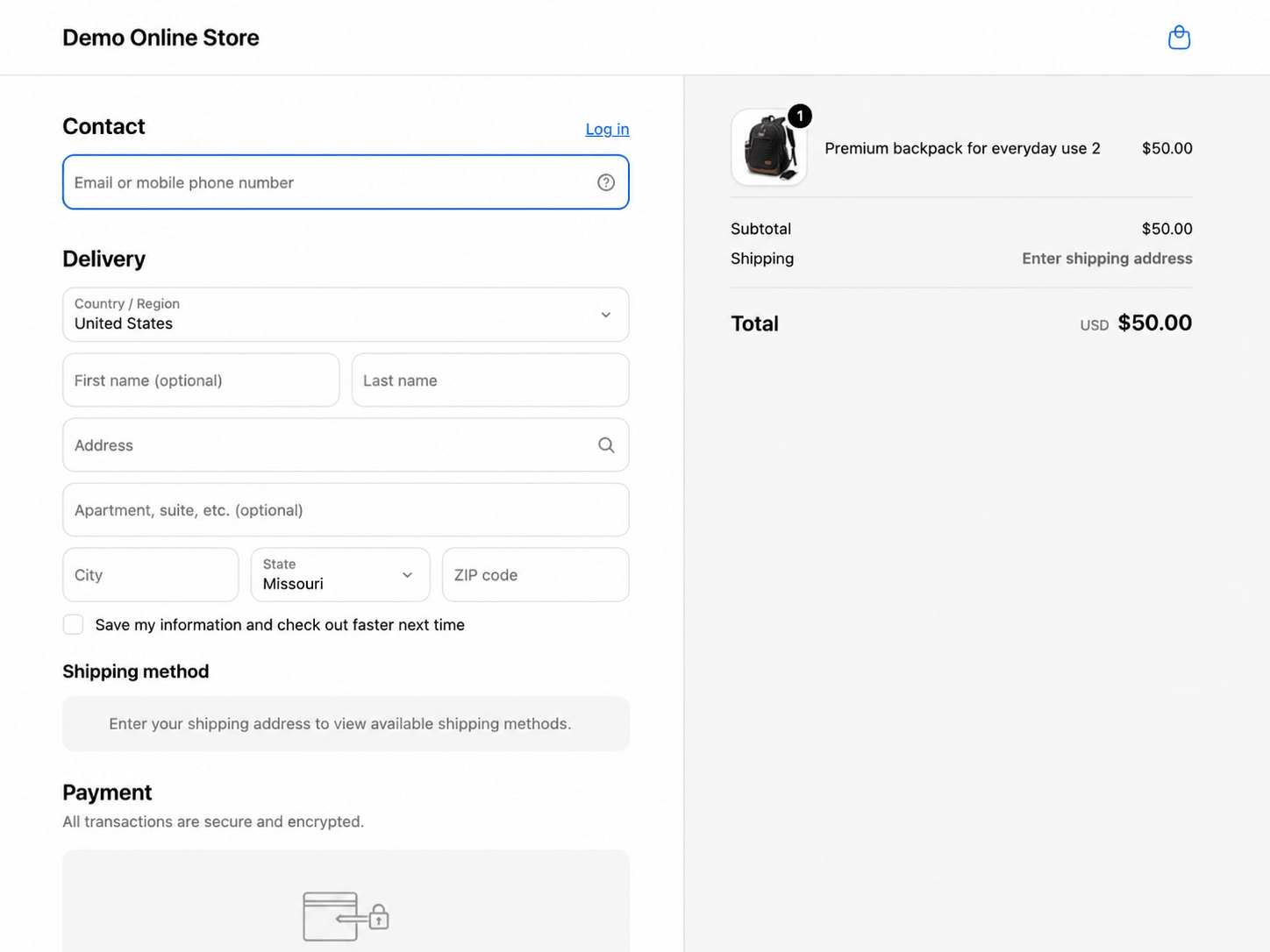Click the Shipping label in order summary

tap(762, 259)
